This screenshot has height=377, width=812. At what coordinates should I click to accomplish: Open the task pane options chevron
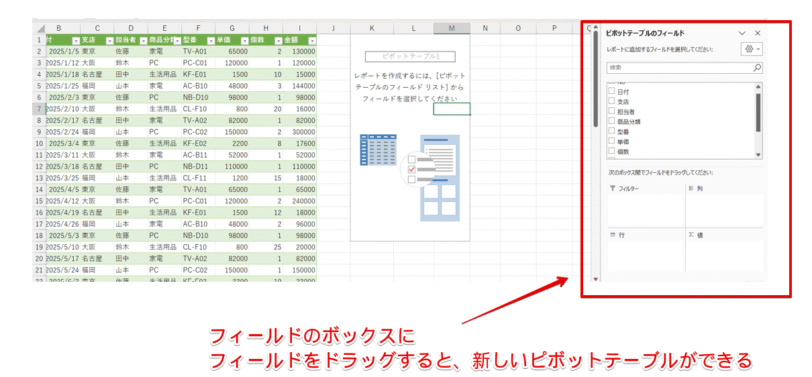[x=742, y=33]
